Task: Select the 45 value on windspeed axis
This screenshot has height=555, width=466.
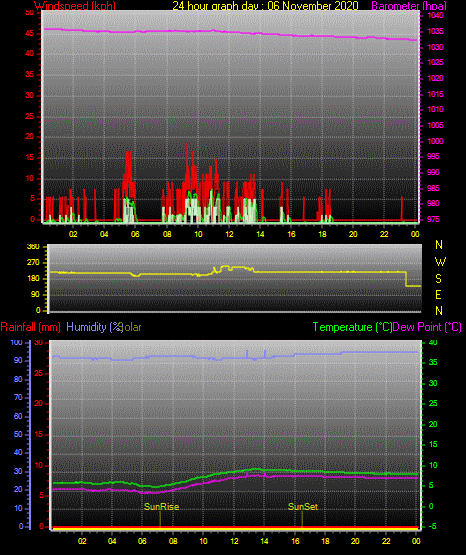Action: (x=30, y=34)
